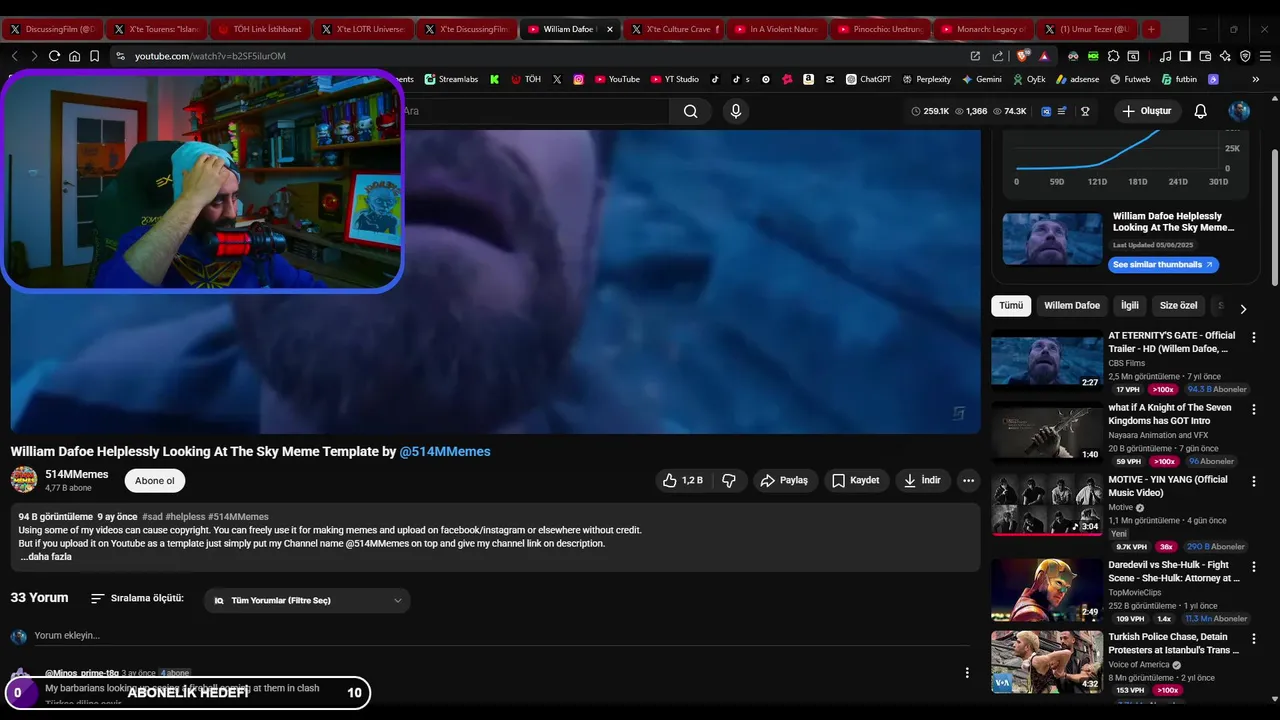Image resolution: width=1280 pixels, height=720 pixels.
Task: Toggle miniplayer icon on the video
Action: 958,413
